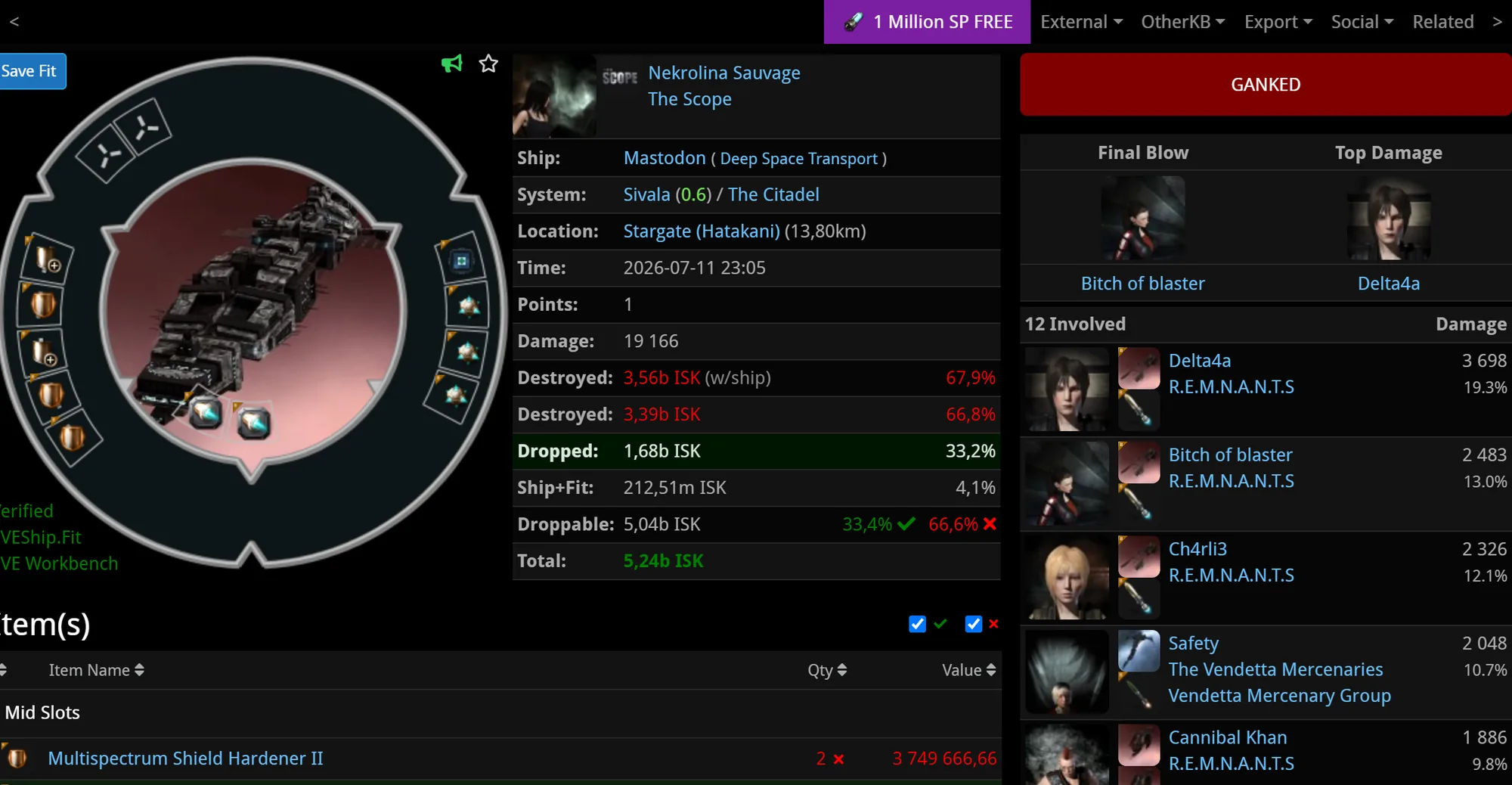
Task: Click The Scope corporation logo
Action: coord(620,76)
